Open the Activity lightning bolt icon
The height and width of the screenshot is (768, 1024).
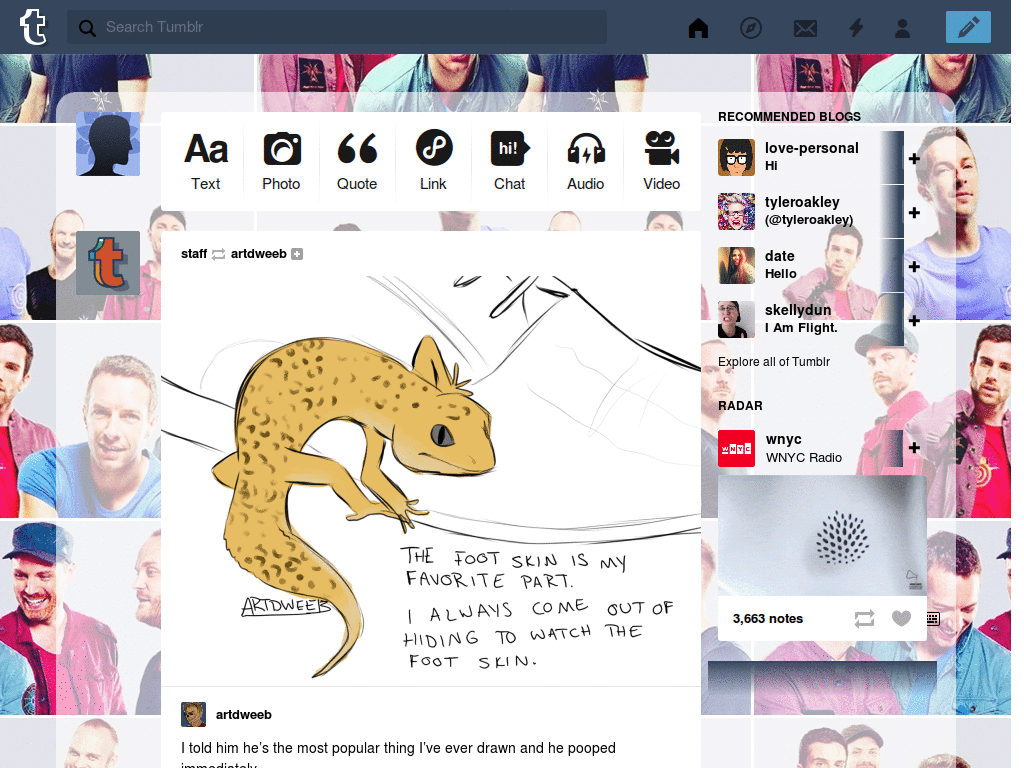point(856,27)
